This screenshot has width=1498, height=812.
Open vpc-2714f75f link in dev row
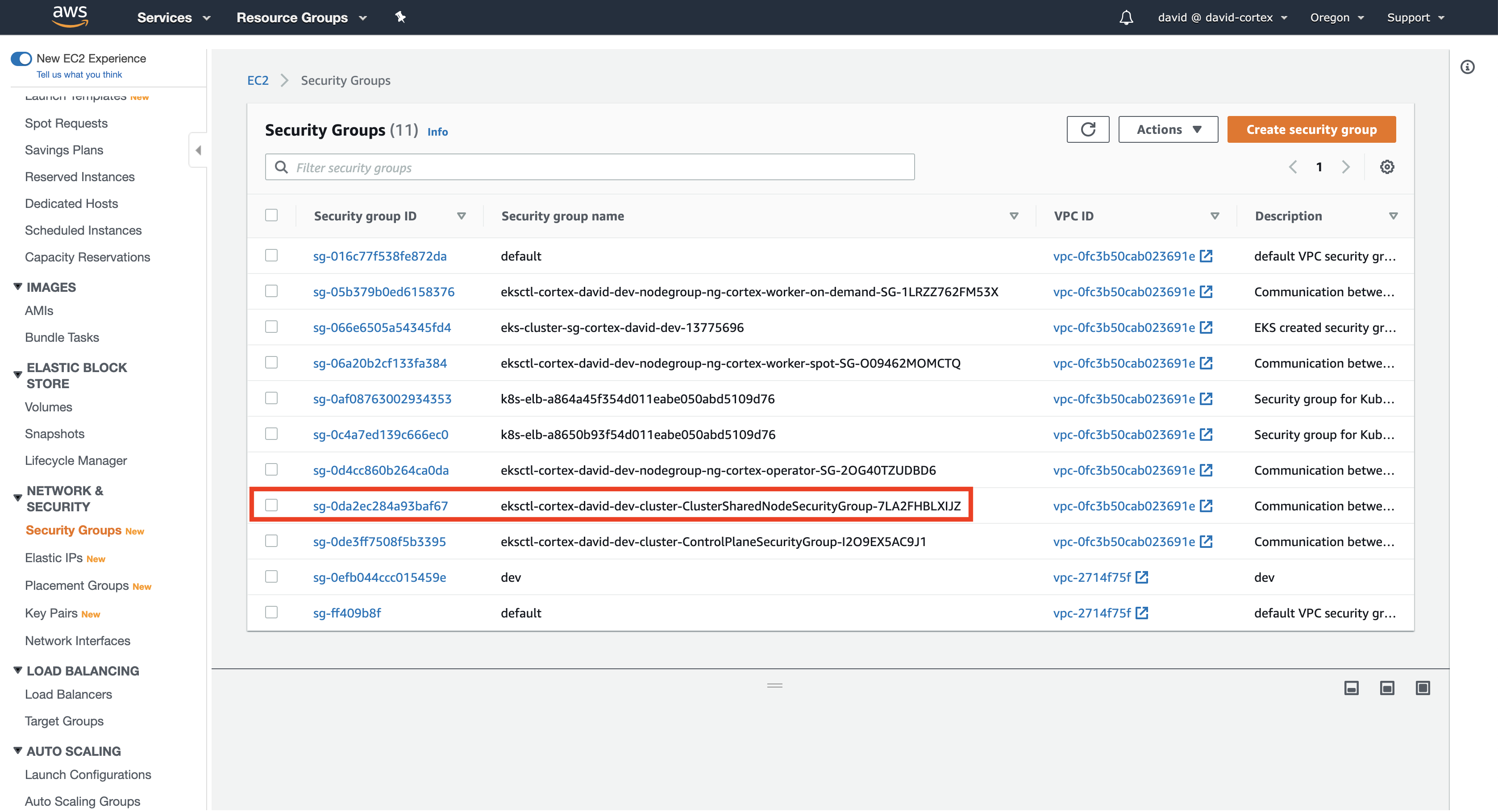[1091, 577]
